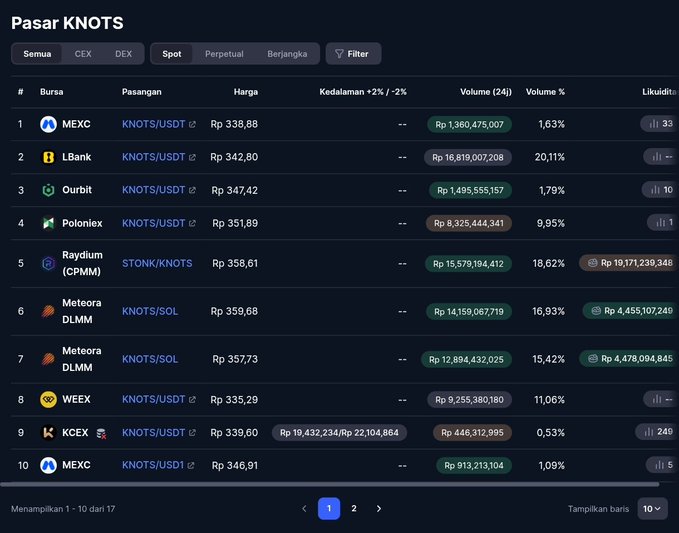
Task: Switch to the Berjangka tab
Action: point(287,54)
